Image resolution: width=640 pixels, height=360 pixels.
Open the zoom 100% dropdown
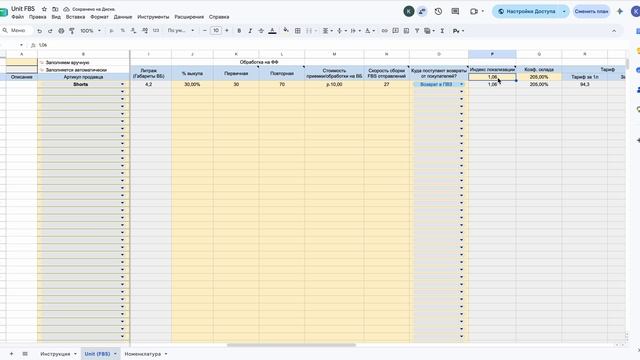(90, 31)
